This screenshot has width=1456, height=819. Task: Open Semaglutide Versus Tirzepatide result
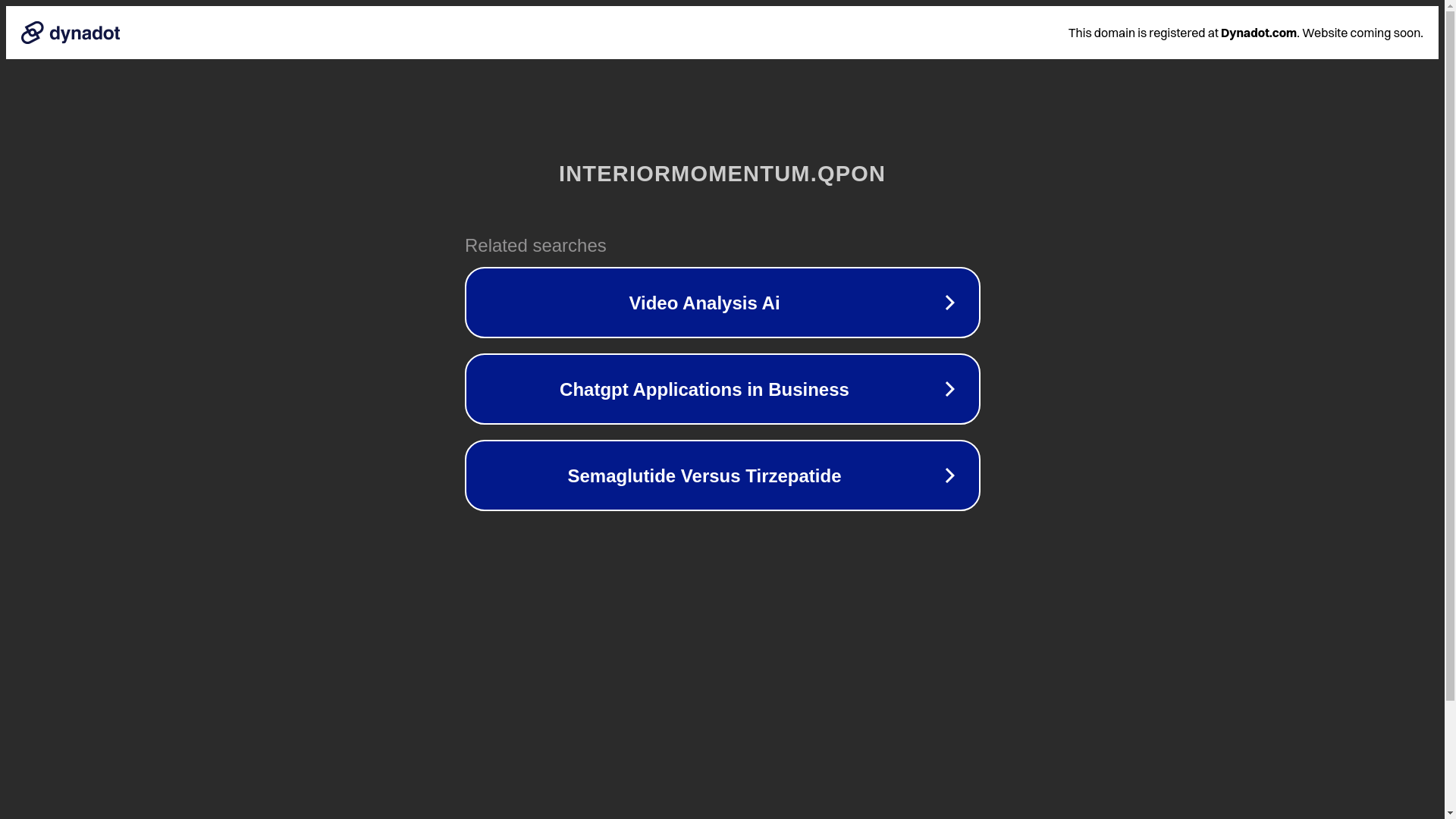click(x=722, y=475)
